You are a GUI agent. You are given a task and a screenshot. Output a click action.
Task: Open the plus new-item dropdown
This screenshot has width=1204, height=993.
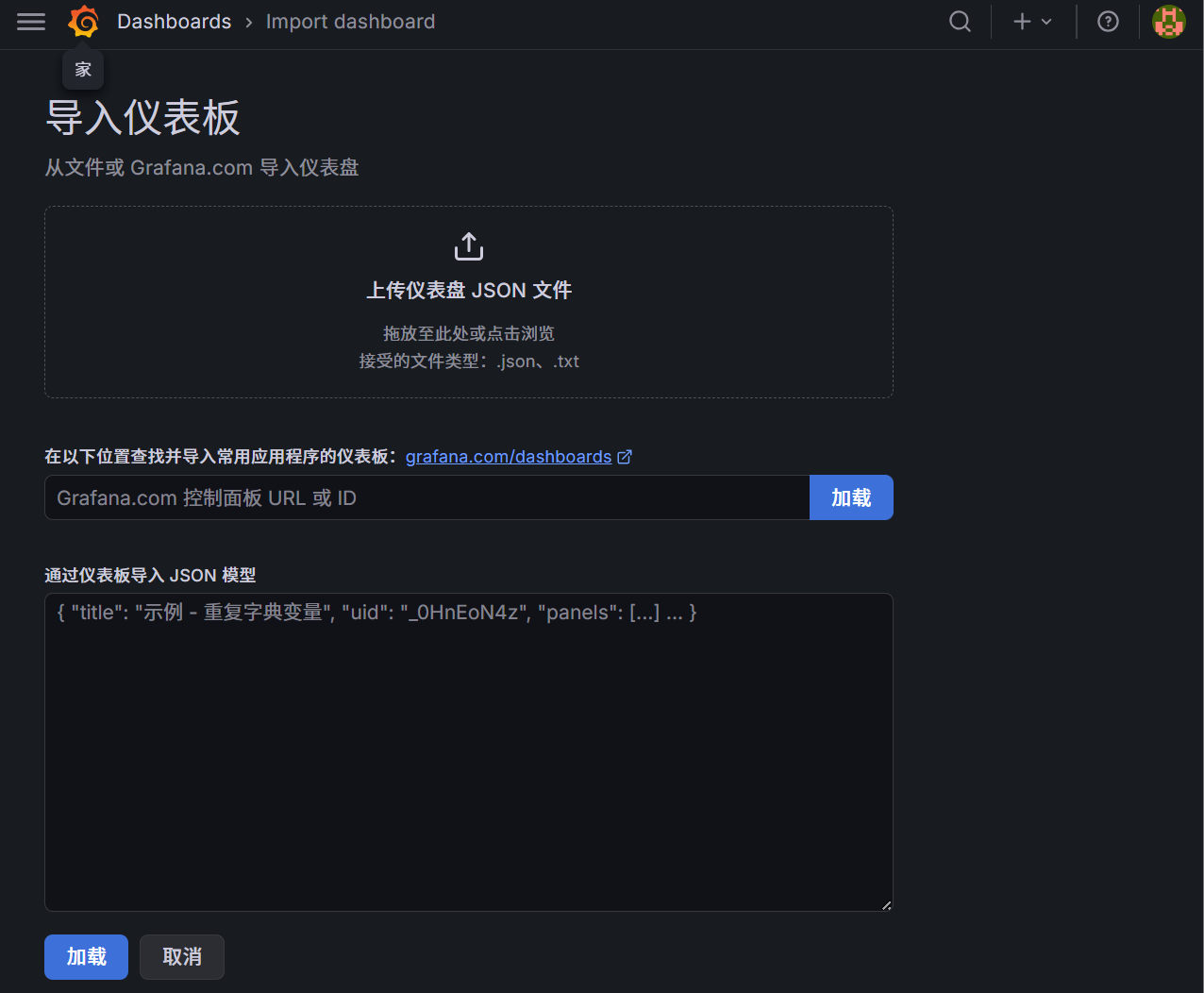(x=1032, y=22)
